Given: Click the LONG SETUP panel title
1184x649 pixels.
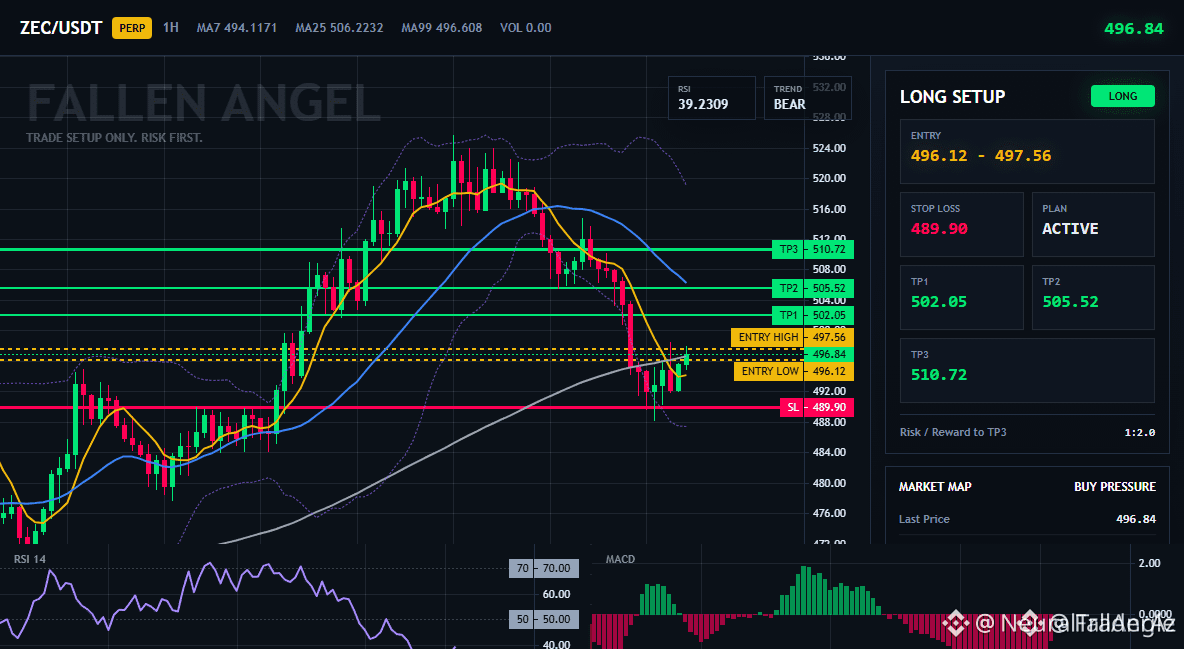Looking at the screenshot, I should pyautogui.click(x=952, y=97).
